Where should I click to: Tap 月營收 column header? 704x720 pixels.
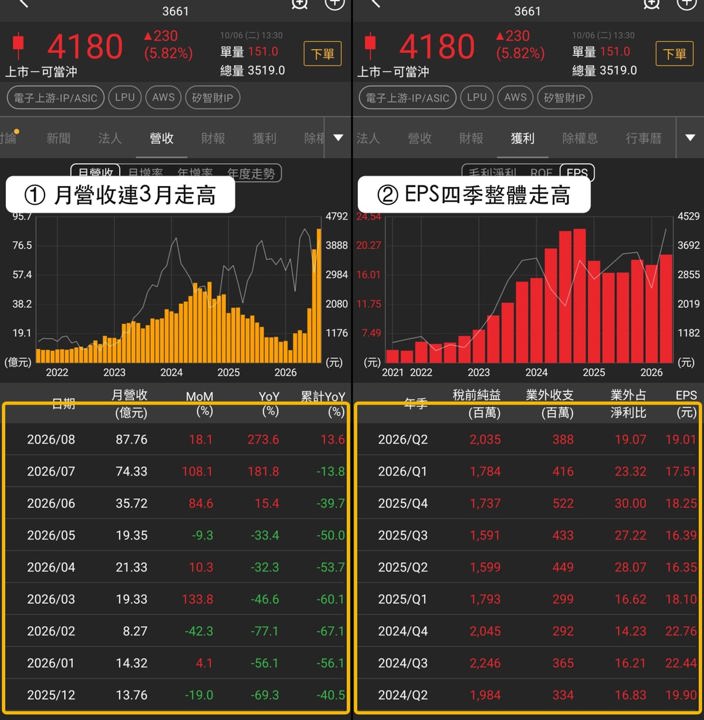[x=130, y=403]
